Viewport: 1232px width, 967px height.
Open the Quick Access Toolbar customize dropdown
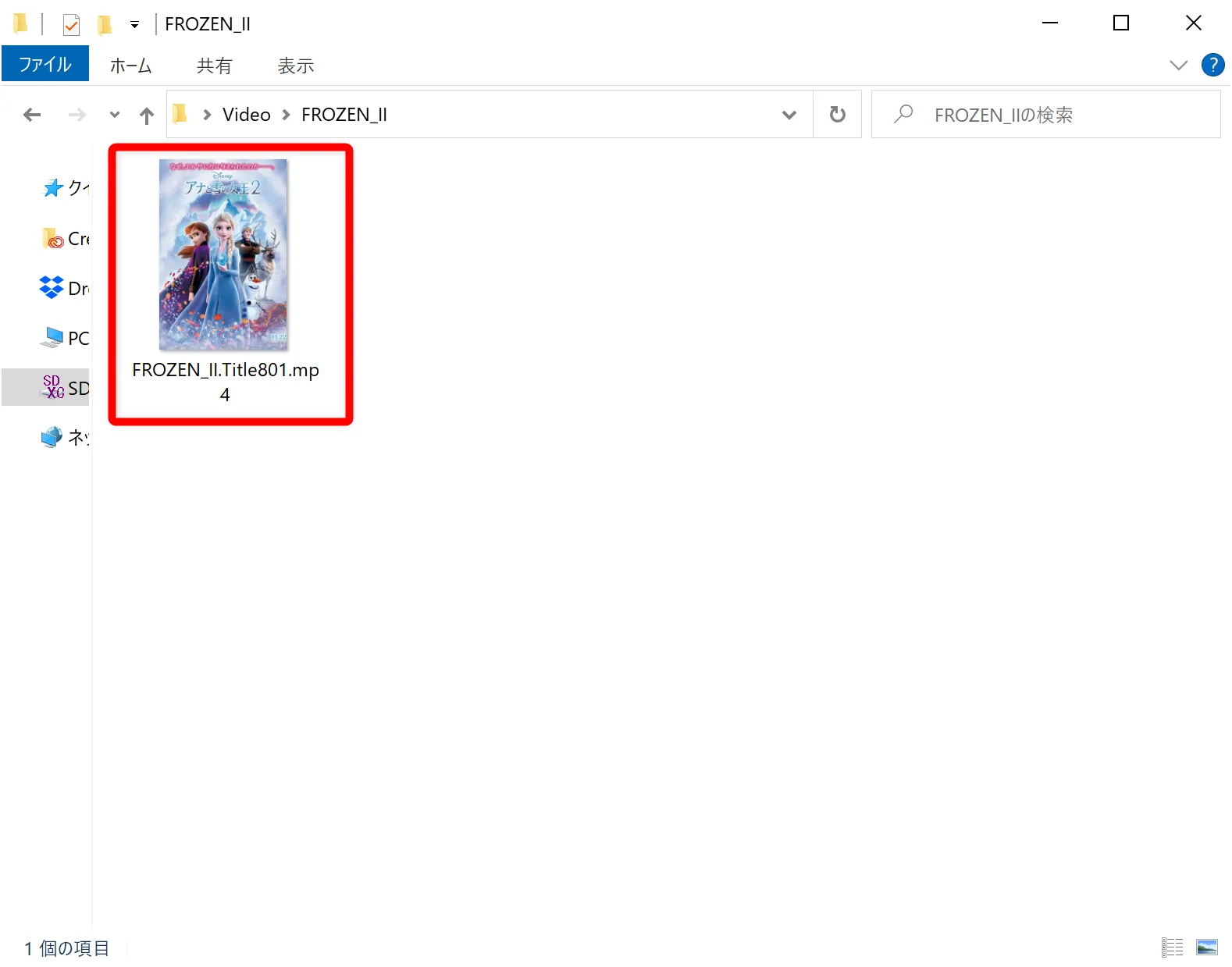134,25
